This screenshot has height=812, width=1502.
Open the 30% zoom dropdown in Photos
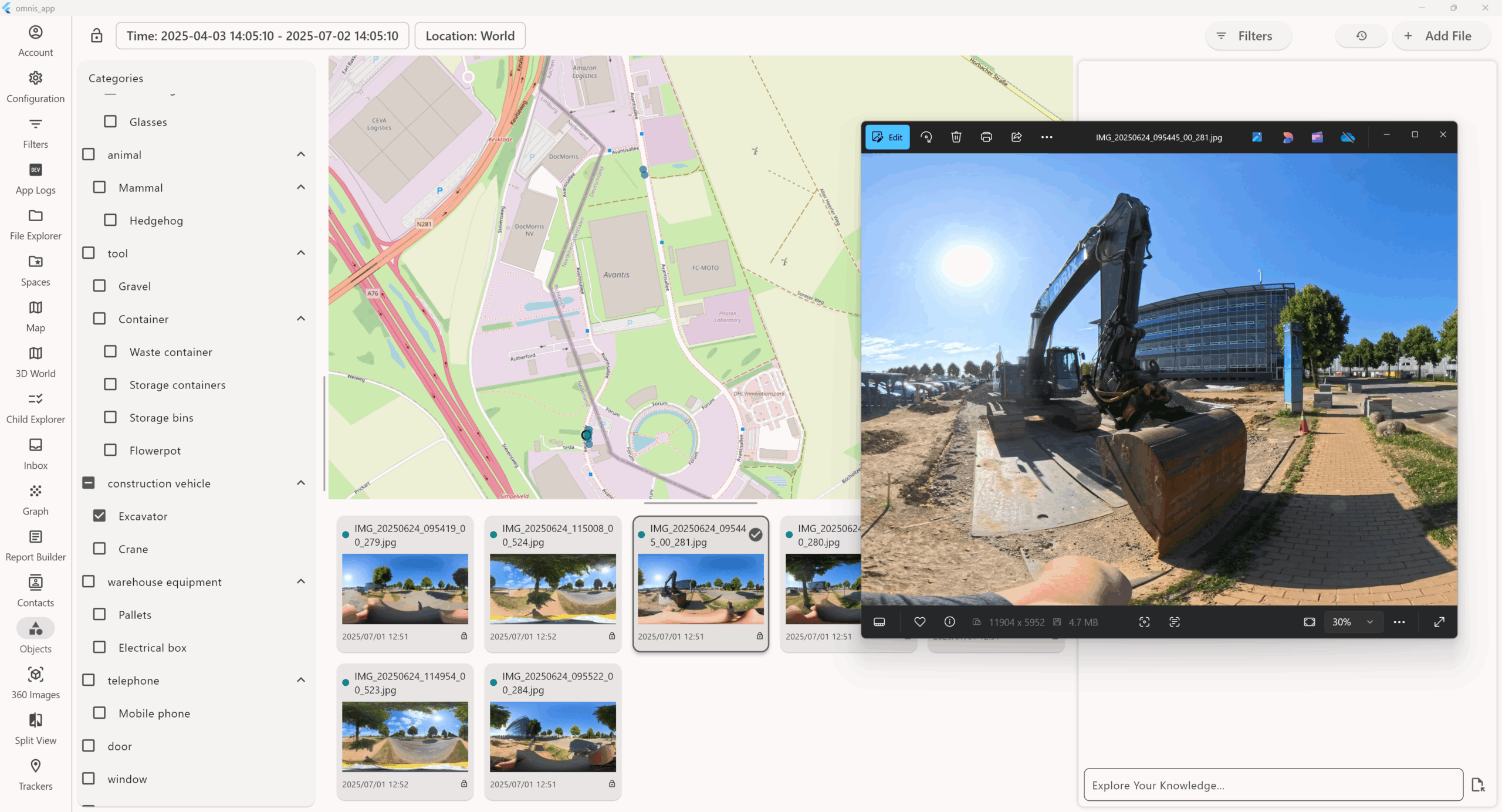pos(1353,622)
